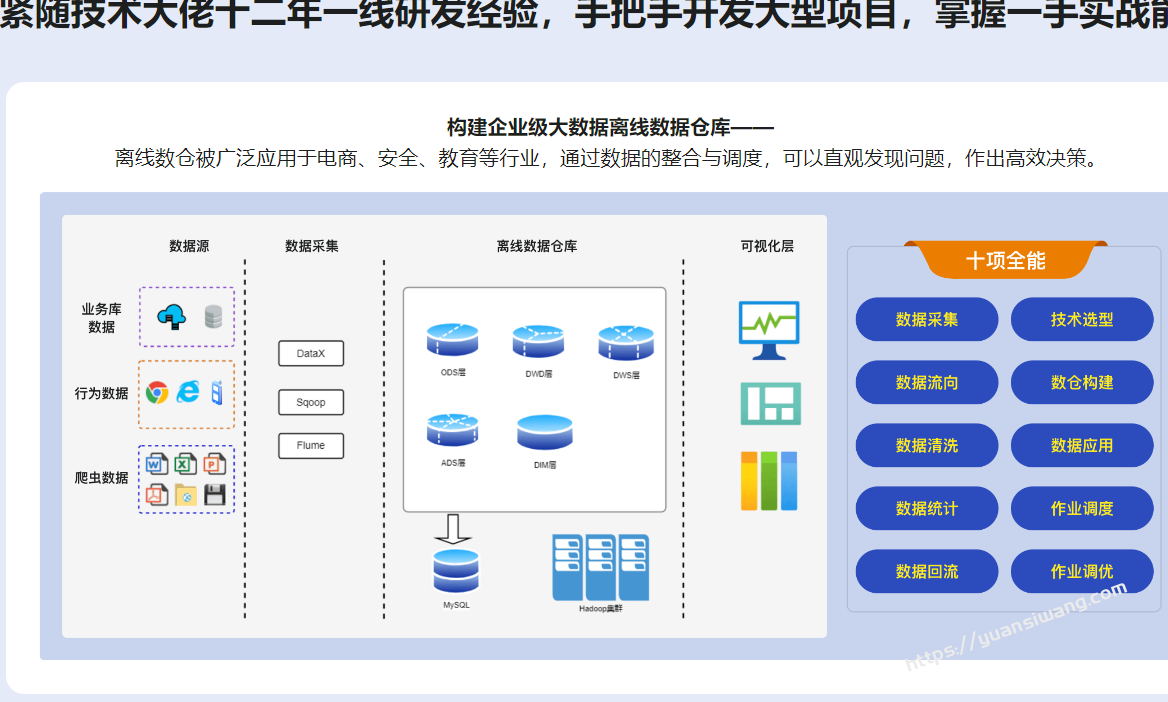Click the 数据采集 column header in the diagram
1168x702 pixels.
coord(311,246)
